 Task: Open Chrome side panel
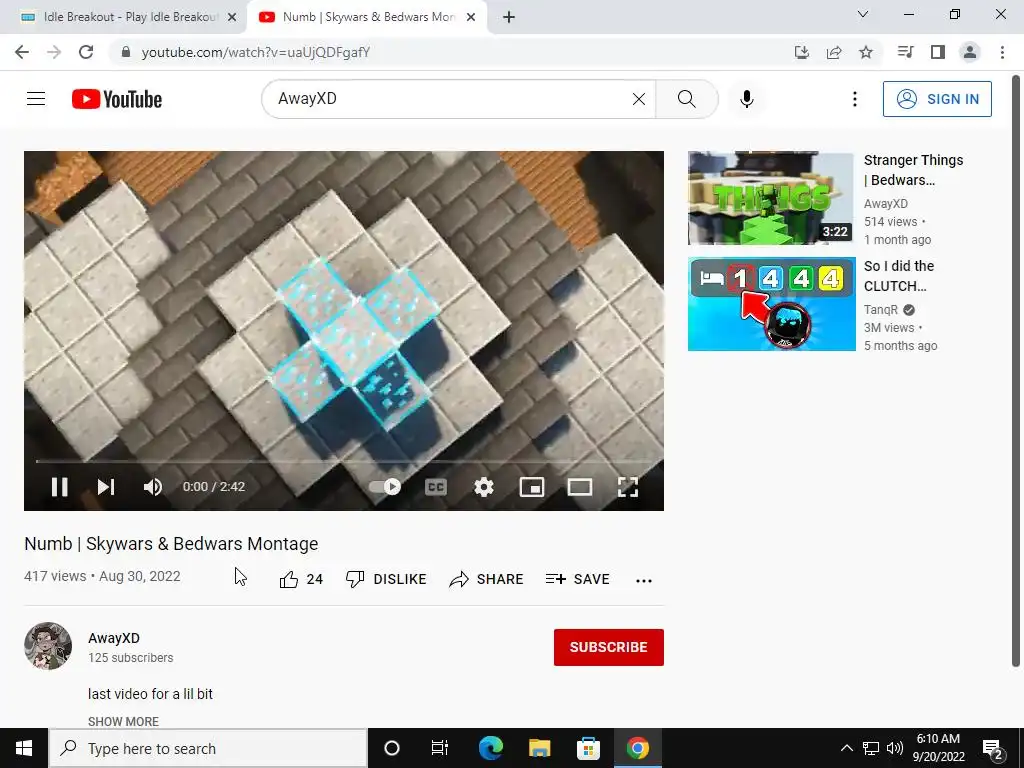[938, 52]
